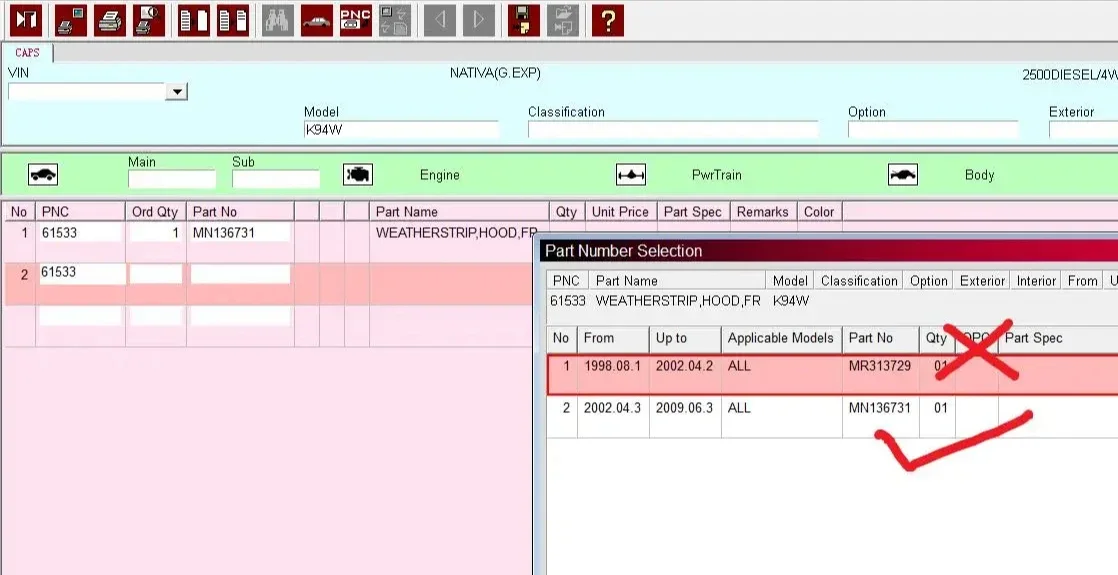
Task: Click the Part Name column header in order table
Action: [x=458, y=212]
